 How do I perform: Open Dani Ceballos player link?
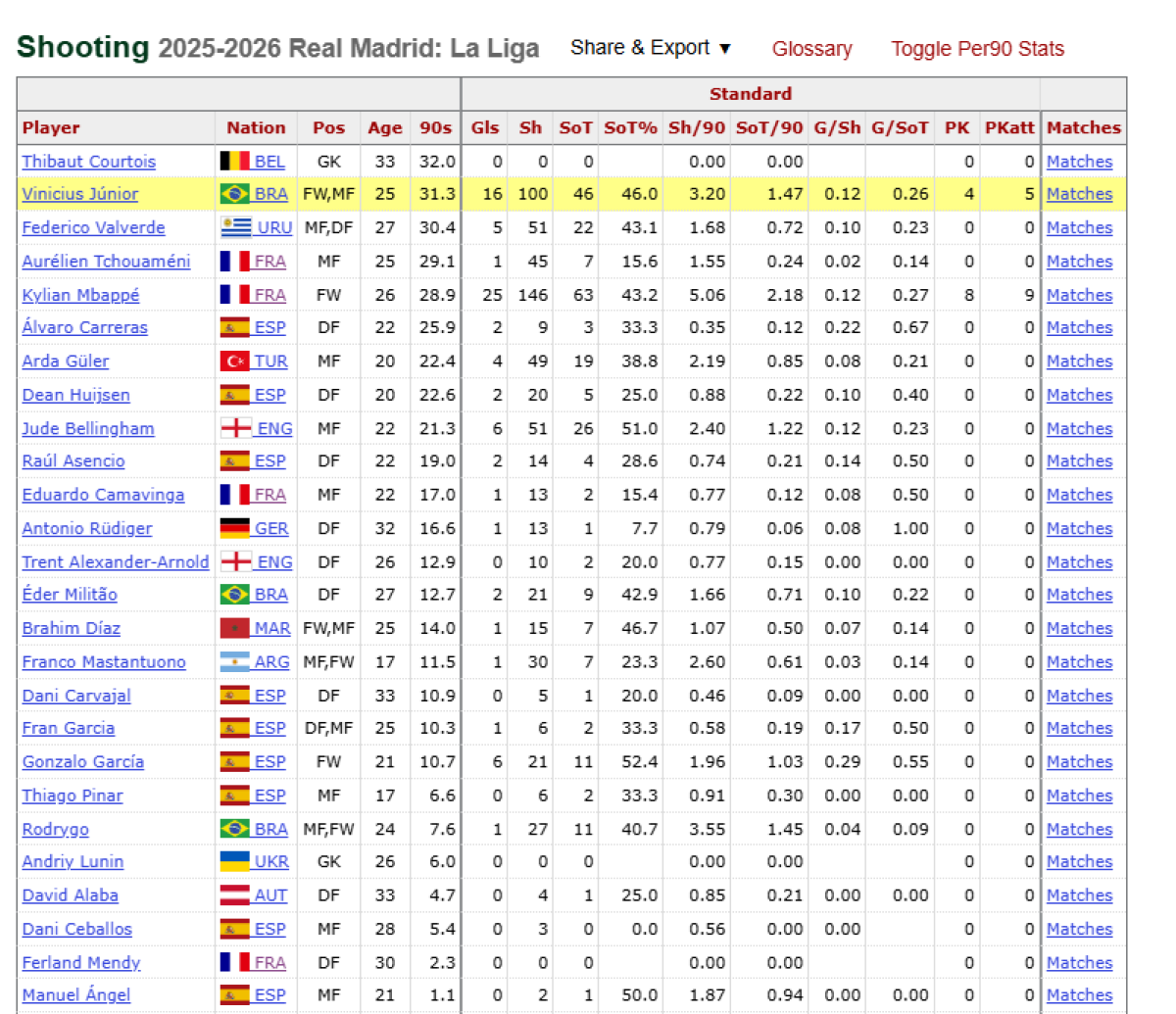tap(77, 929)
